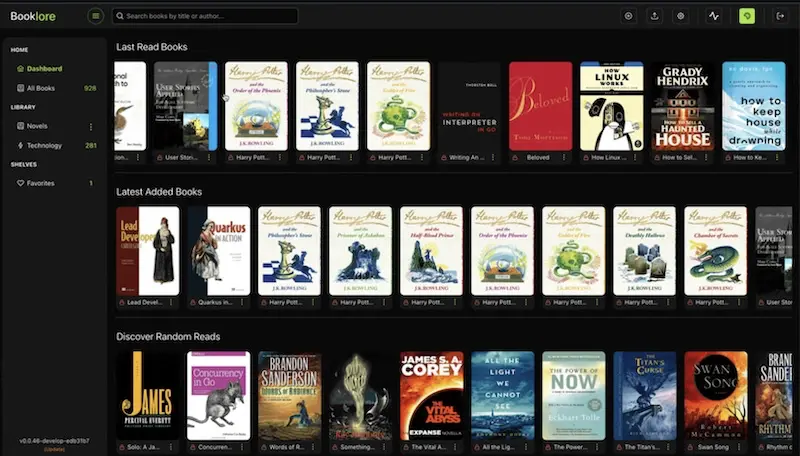
Task: Open Harry Potter Half-Blood Prince cover
Action: [431, 251]
